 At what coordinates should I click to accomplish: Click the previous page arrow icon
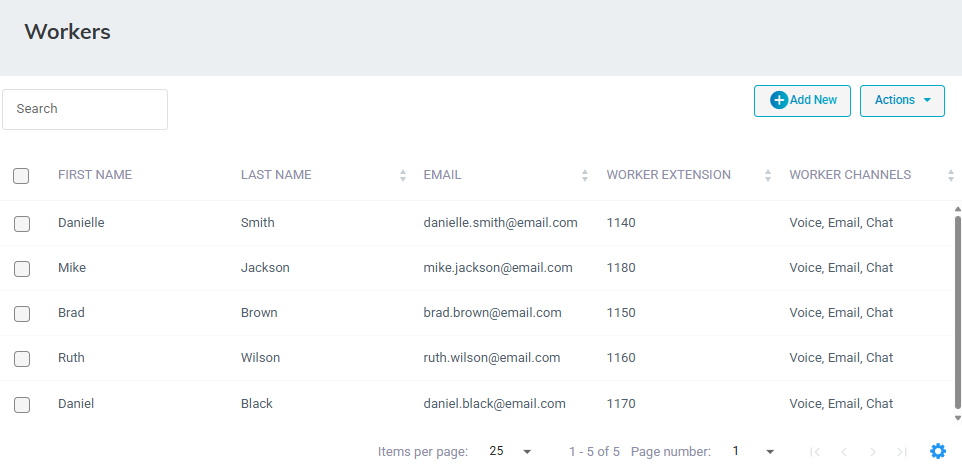tap(844, 452)
